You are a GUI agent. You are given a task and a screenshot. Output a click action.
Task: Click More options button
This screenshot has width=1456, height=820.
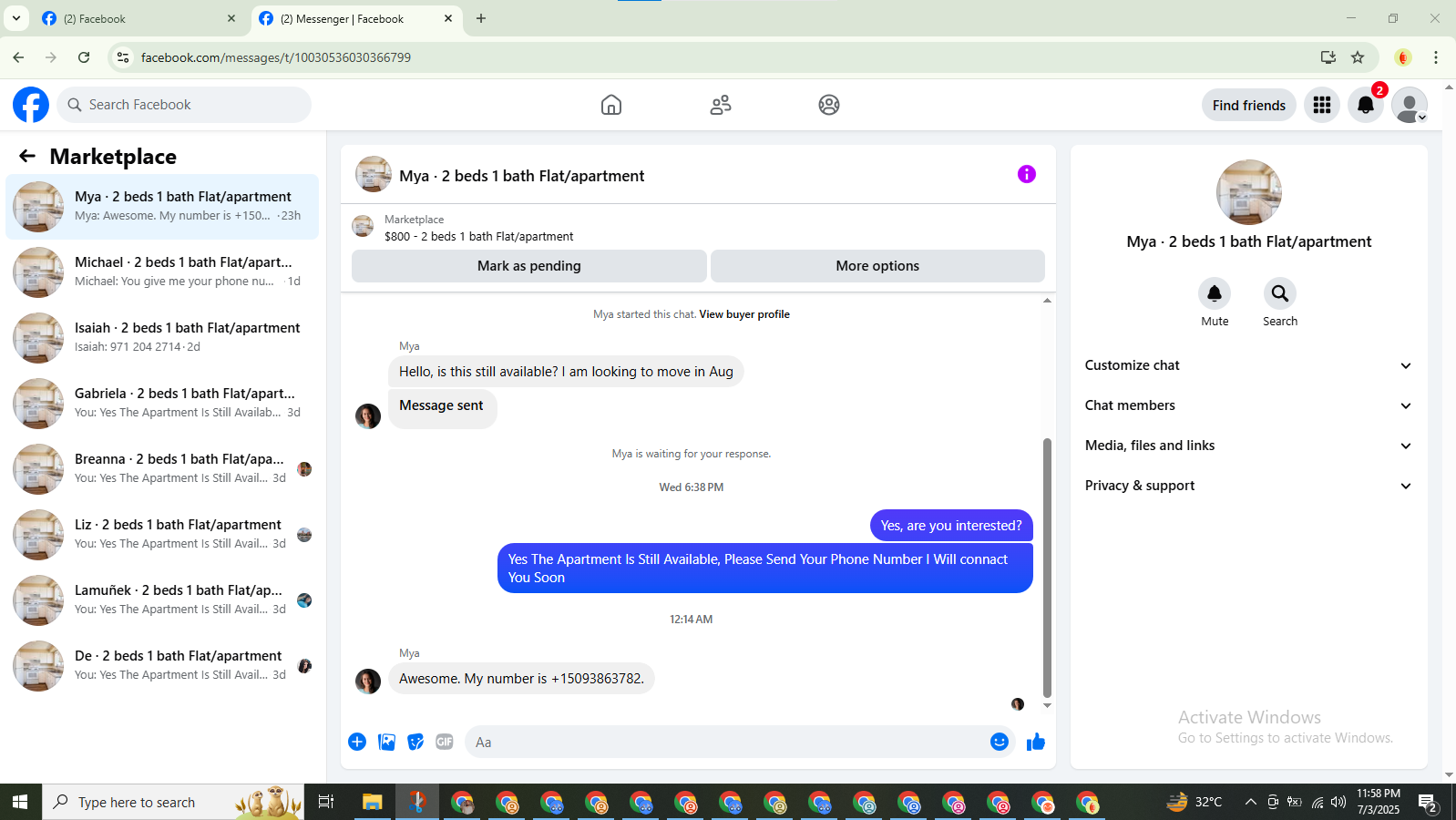tap(877, 266)
